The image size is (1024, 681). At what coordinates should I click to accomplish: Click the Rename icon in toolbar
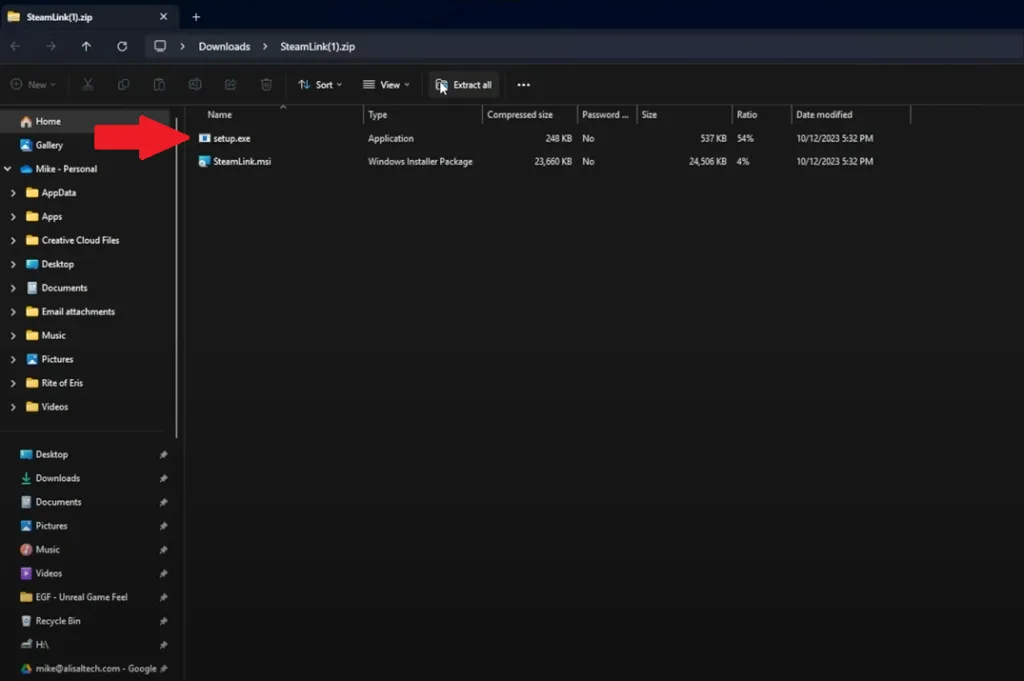click(195, 85)
